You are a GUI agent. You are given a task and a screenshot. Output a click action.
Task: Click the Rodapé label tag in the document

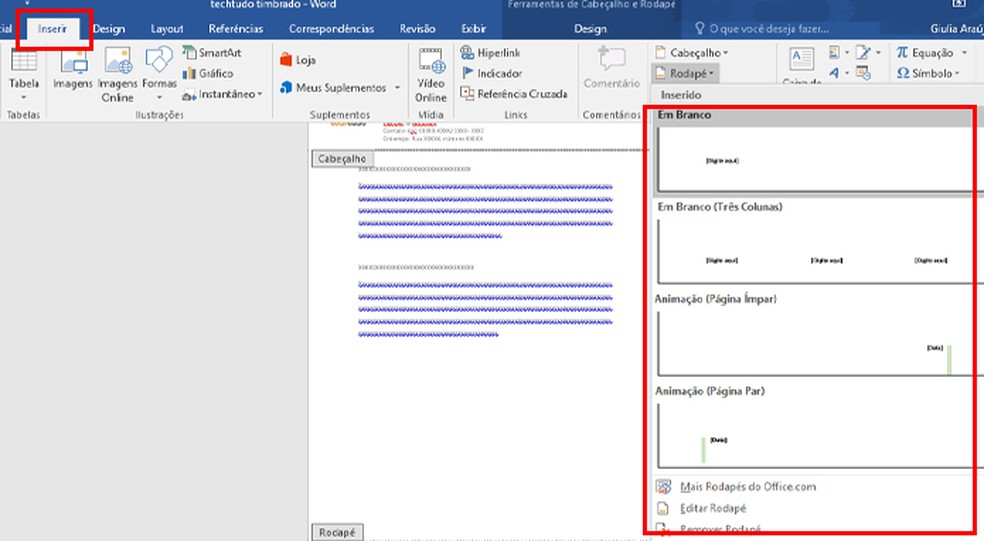pos(337,532)
